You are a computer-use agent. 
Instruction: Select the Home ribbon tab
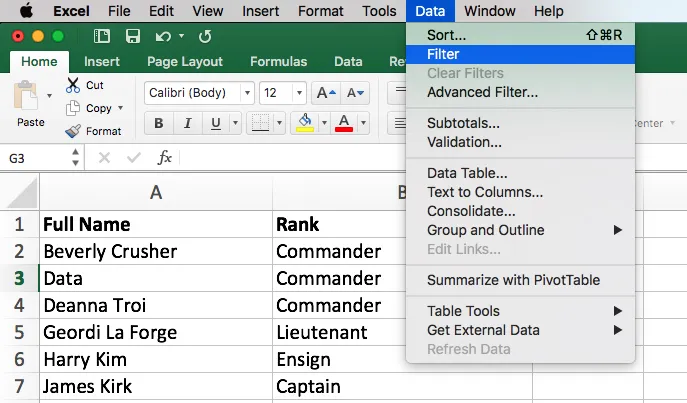click(x=39, y=61)
